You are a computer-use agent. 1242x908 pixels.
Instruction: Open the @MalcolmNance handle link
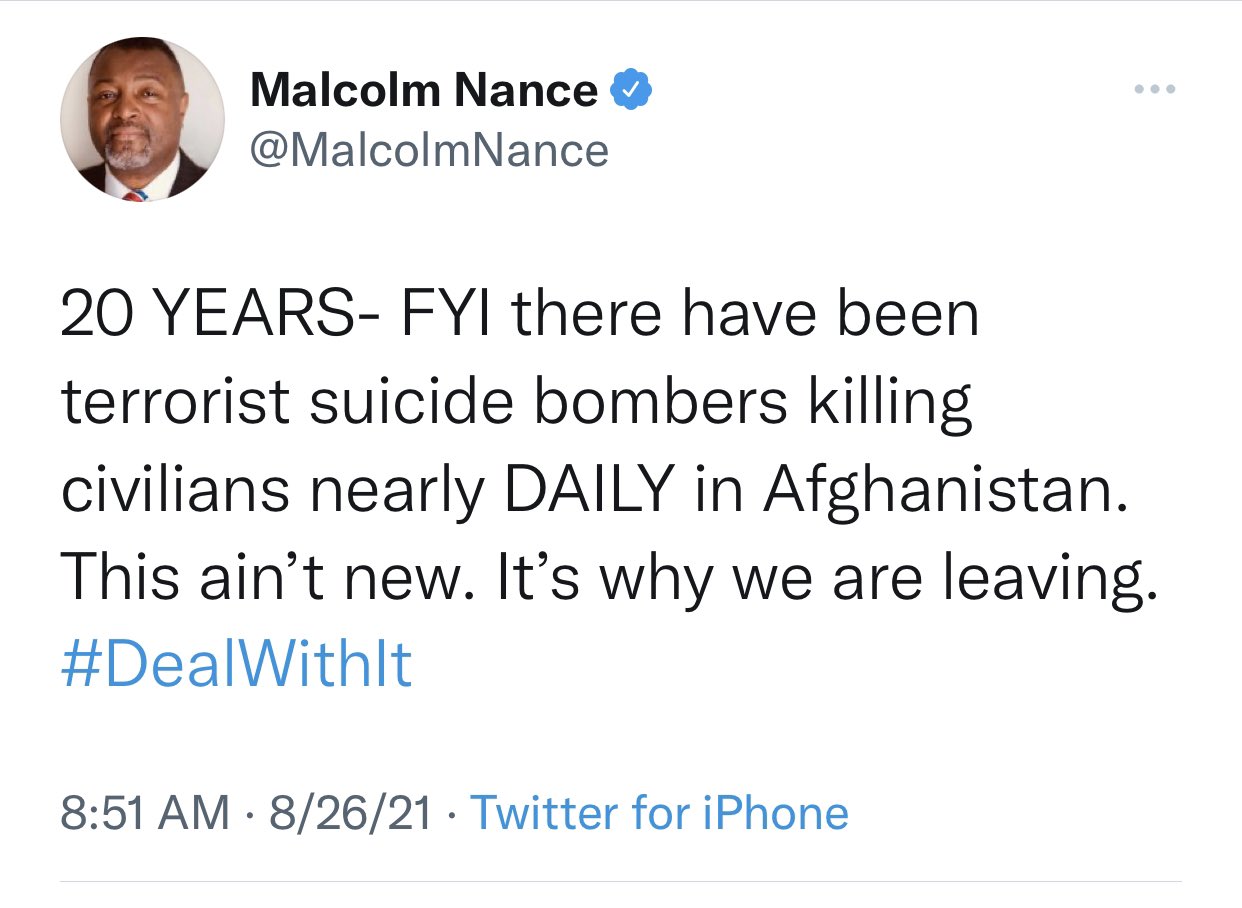(x=429, y=151)
